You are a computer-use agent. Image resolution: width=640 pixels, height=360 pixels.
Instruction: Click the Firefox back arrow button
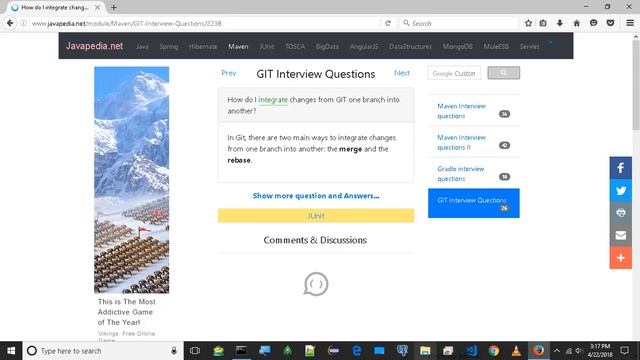[x=10, y=23]
